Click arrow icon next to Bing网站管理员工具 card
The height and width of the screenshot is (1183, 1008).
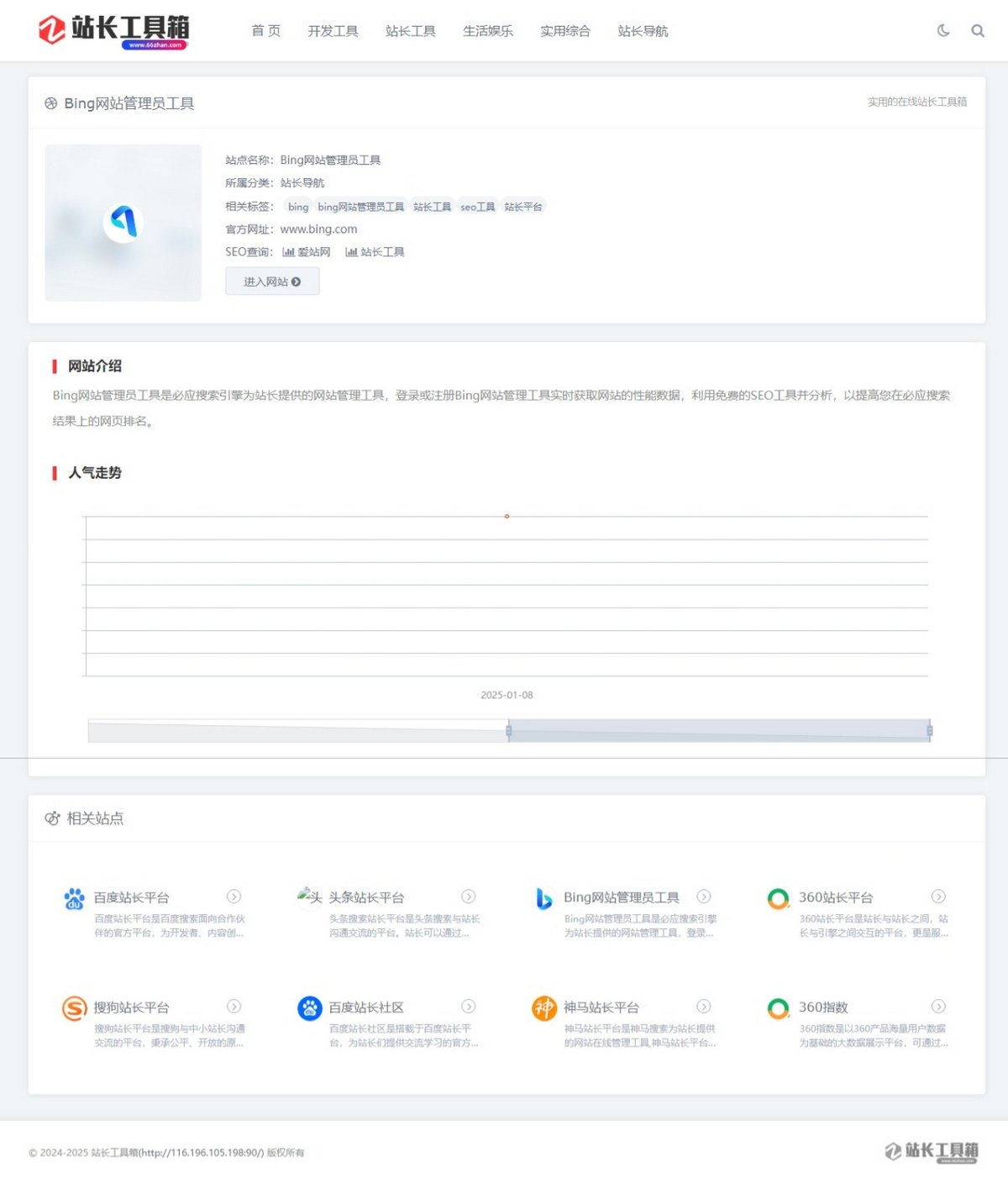pyautogui.click(x=704, y=896)
